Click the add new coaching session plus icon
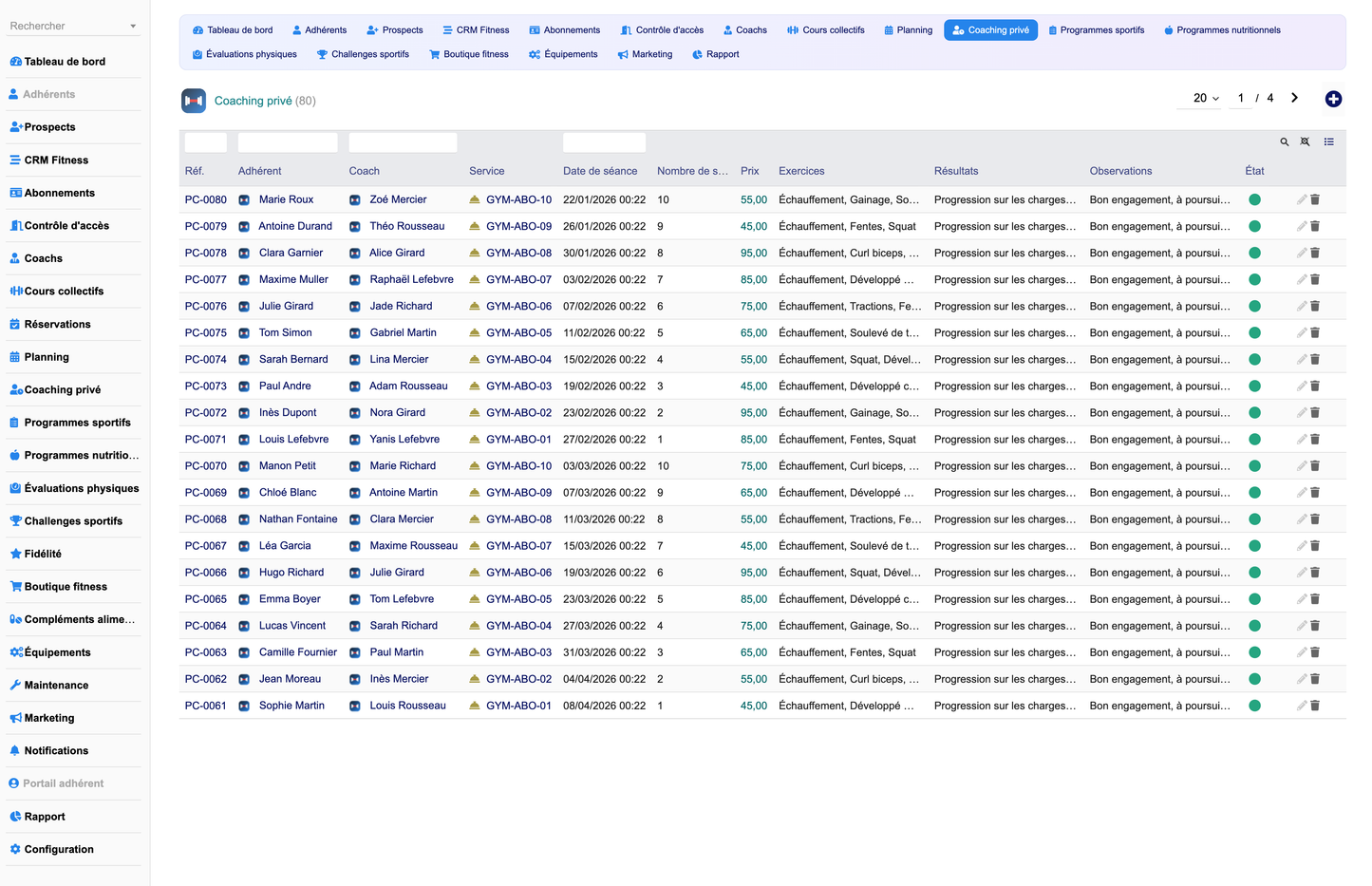 [x=1333, y=99]
